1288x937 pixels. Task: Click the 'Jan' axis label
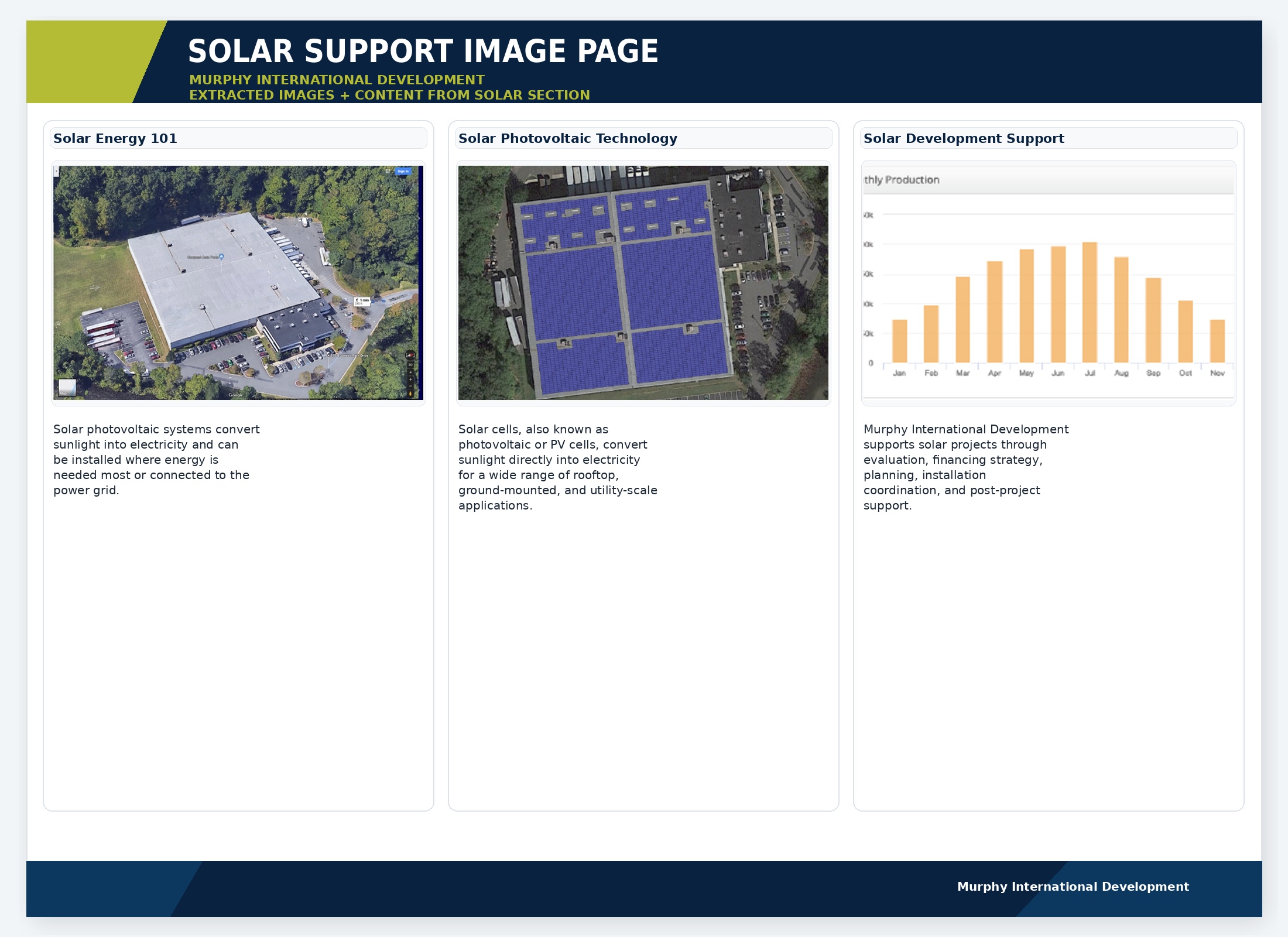click(x=899, y=373)
